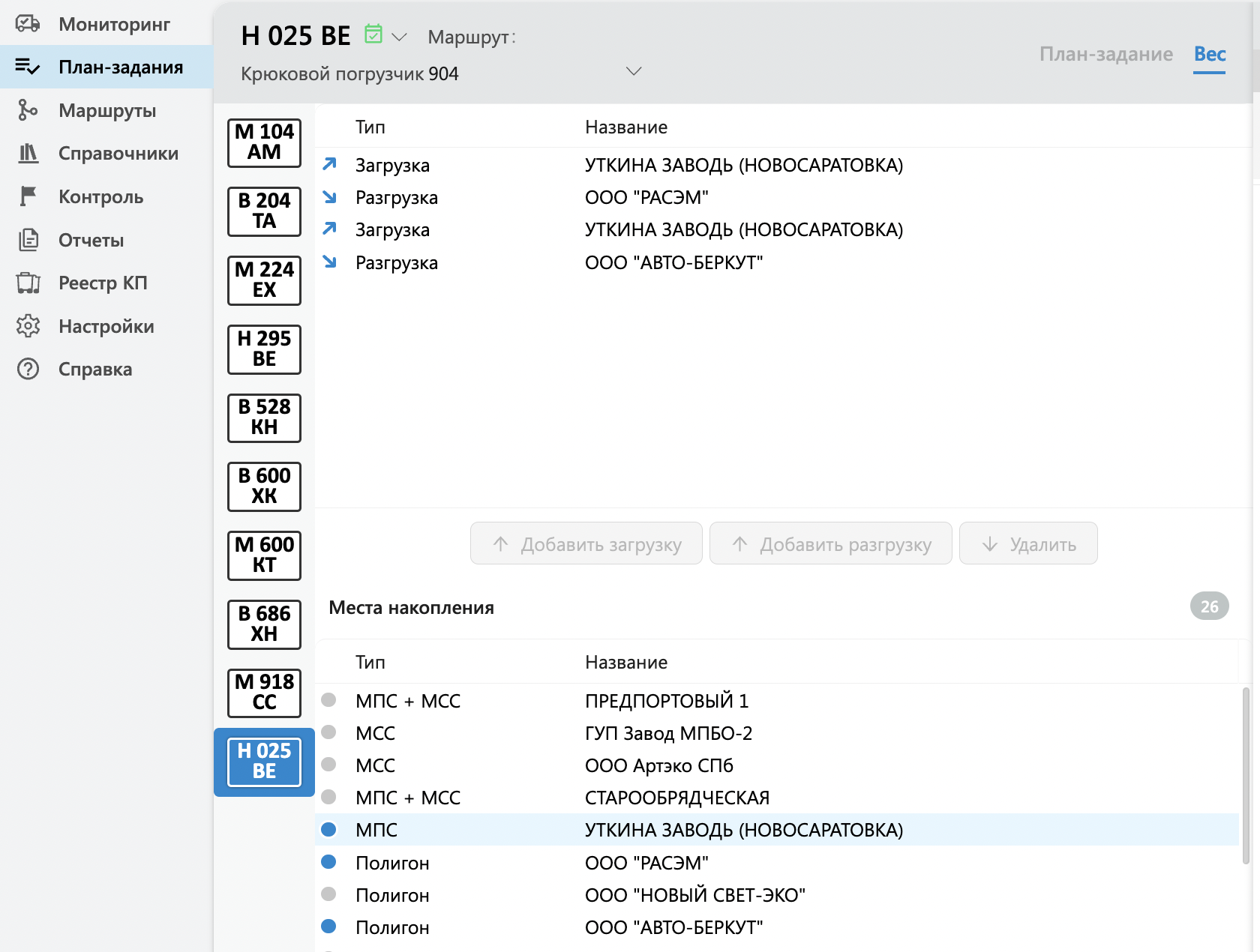The image size is (1260, 952).
Task: Click the Маршруты branch icon
Action: pos(28,110)
